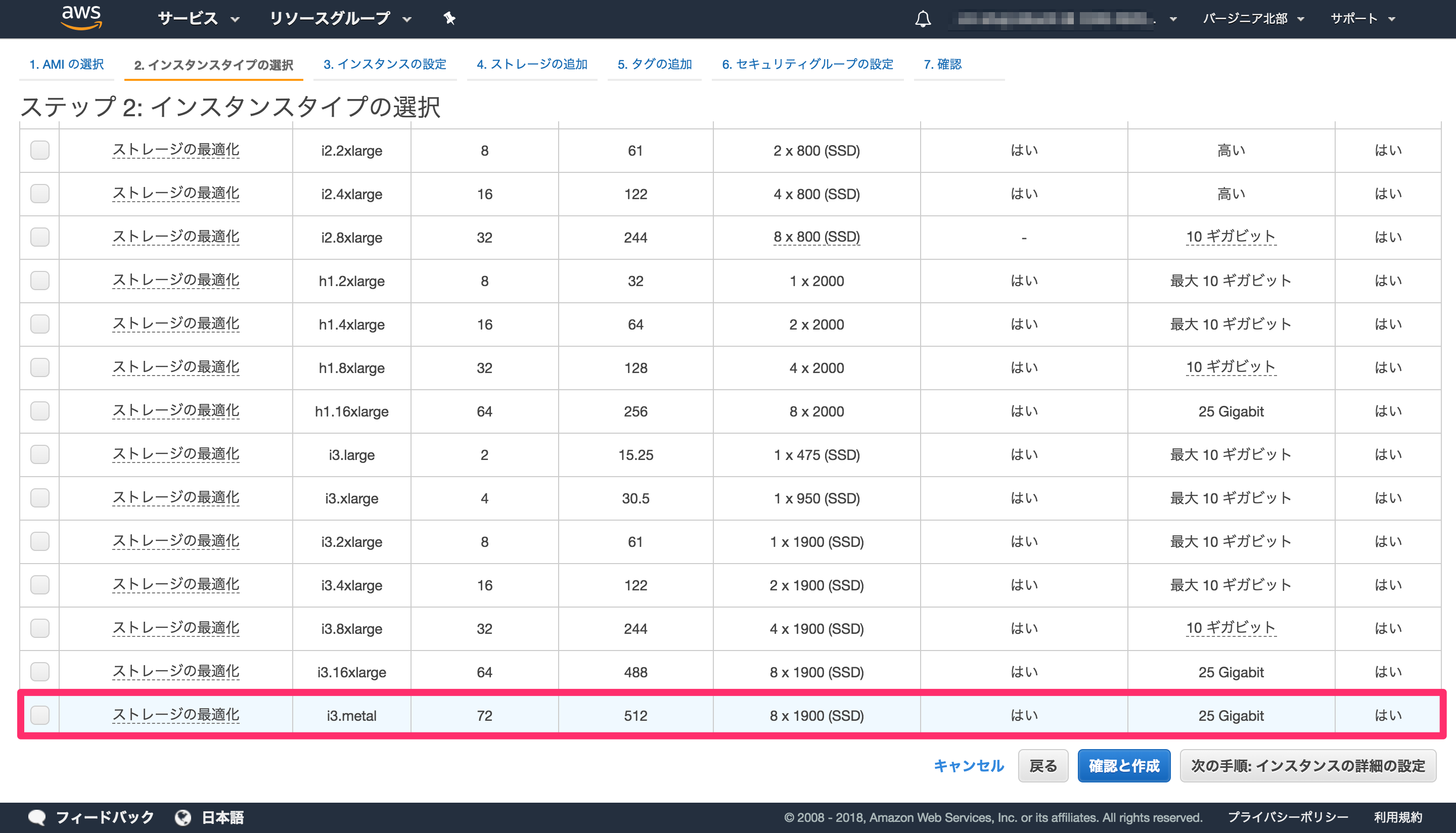Select the h1.16xlarge row checkbox

coord(40,411)
